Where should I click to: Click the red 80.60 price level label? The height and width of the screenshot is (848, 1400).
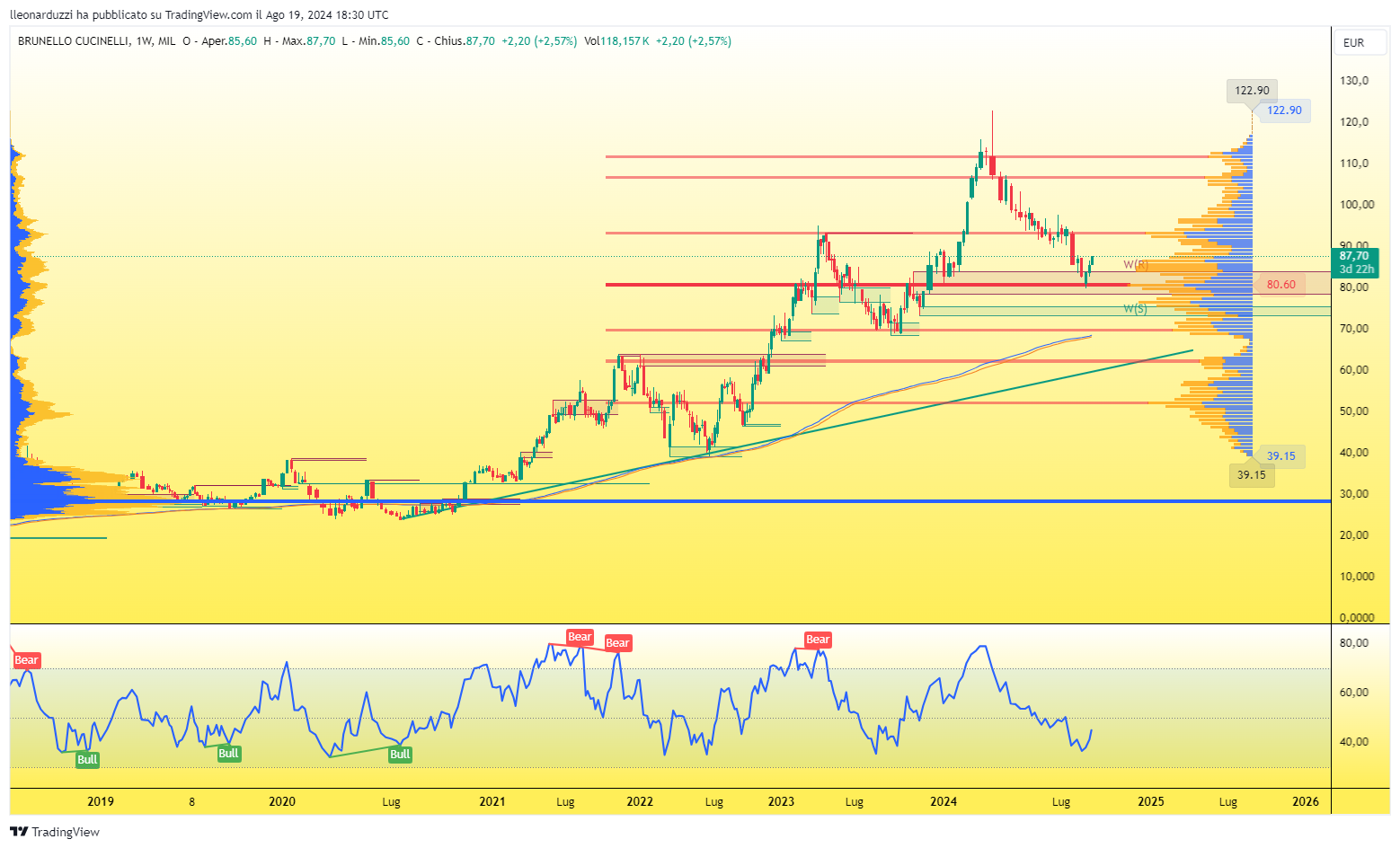(x=1280, y=285)
